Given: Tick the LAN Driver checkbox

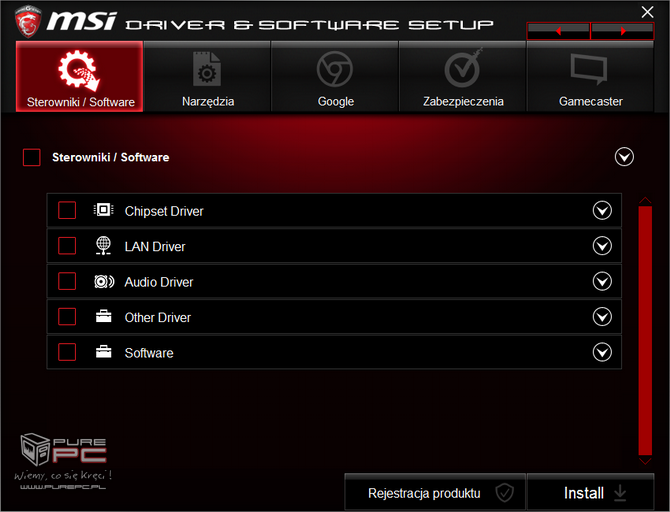Looking at the screenshot, I should (67, 246).
